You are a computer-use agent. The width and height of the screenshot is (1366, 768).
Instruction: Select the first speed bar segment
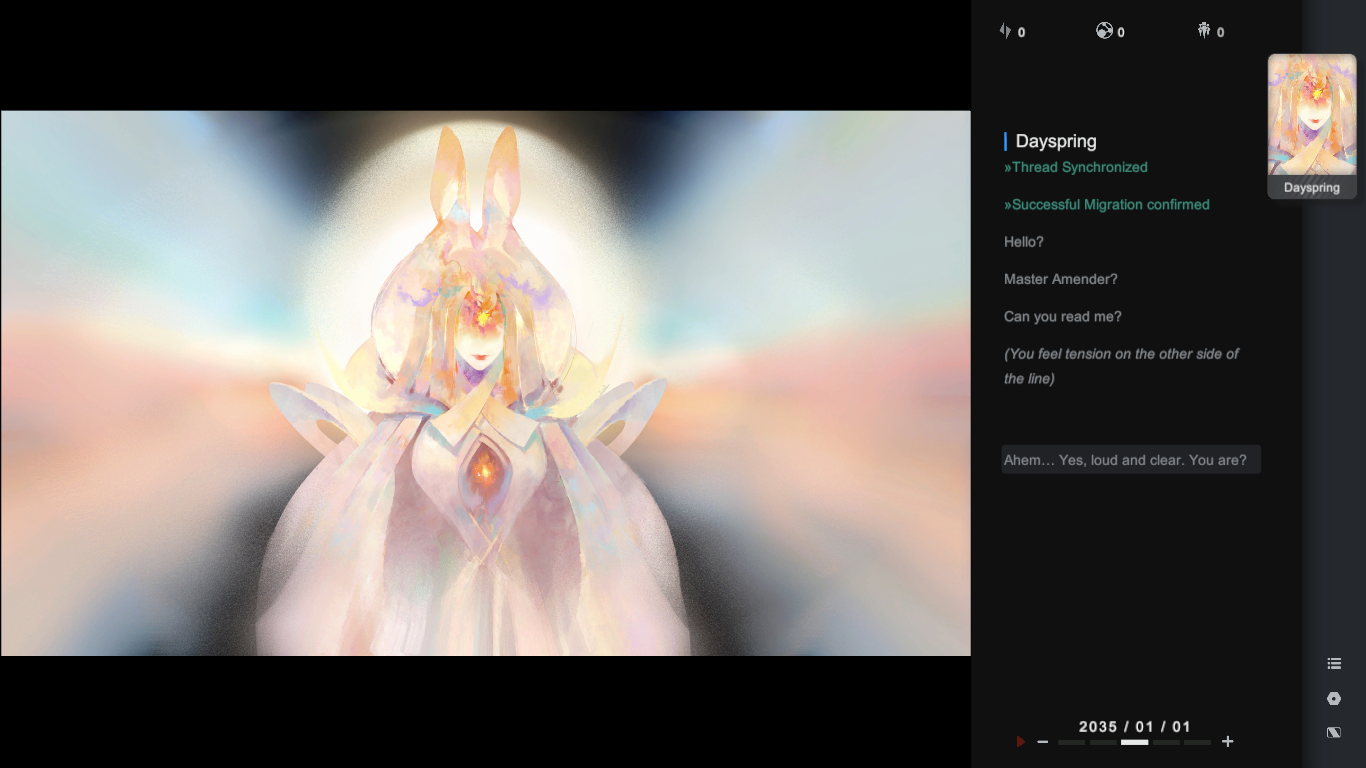(x=1071, y=743)
